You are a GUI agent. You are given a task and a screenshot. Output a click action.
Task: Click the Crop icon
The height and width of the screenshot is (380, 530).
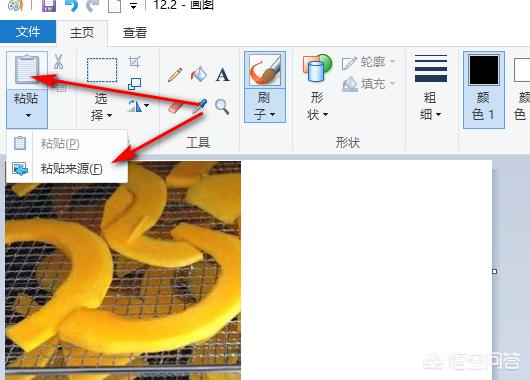(x=135, y=62)
